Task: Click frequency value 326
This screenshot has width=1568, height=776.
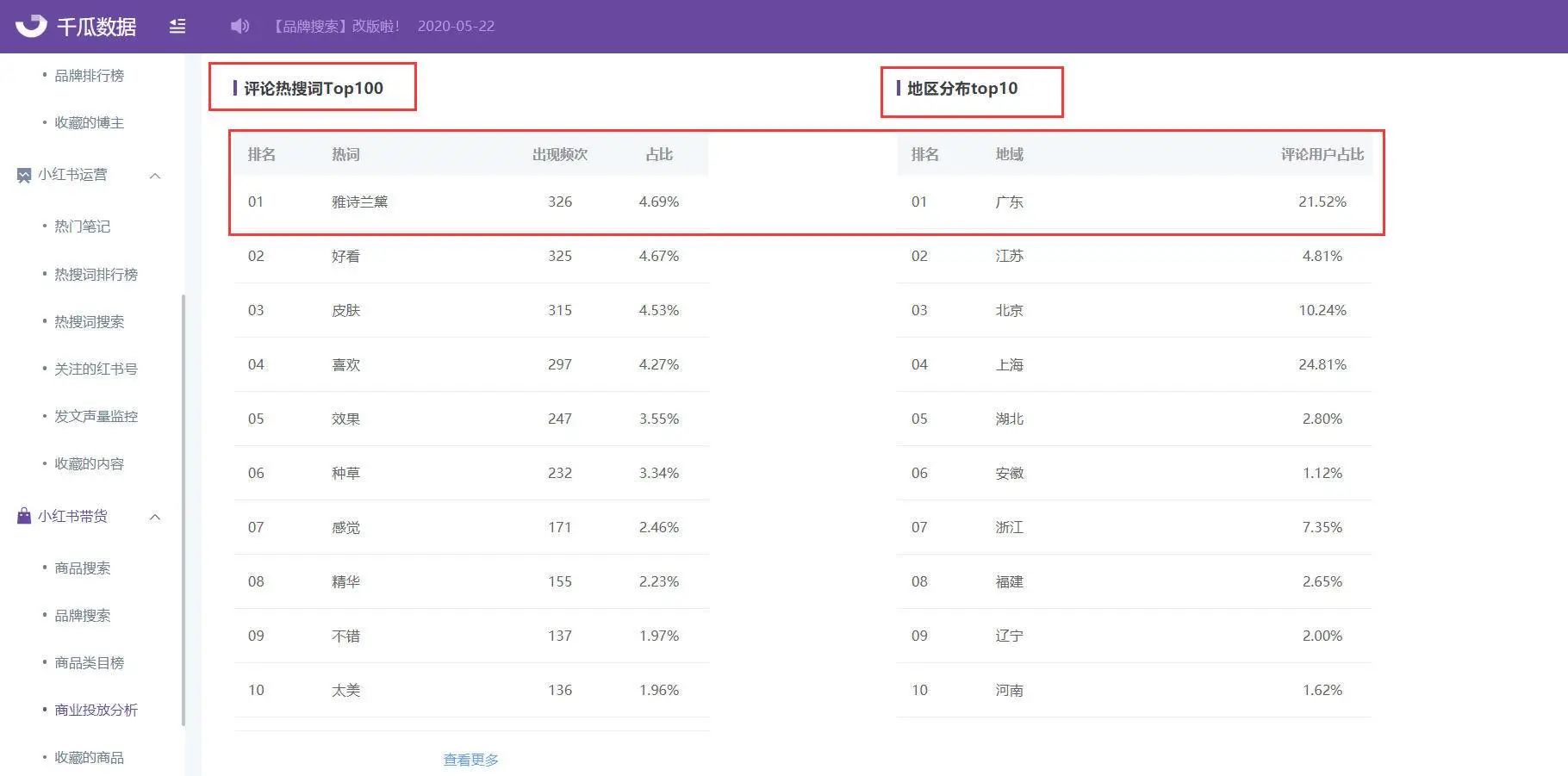Action: tap(560, 202)
